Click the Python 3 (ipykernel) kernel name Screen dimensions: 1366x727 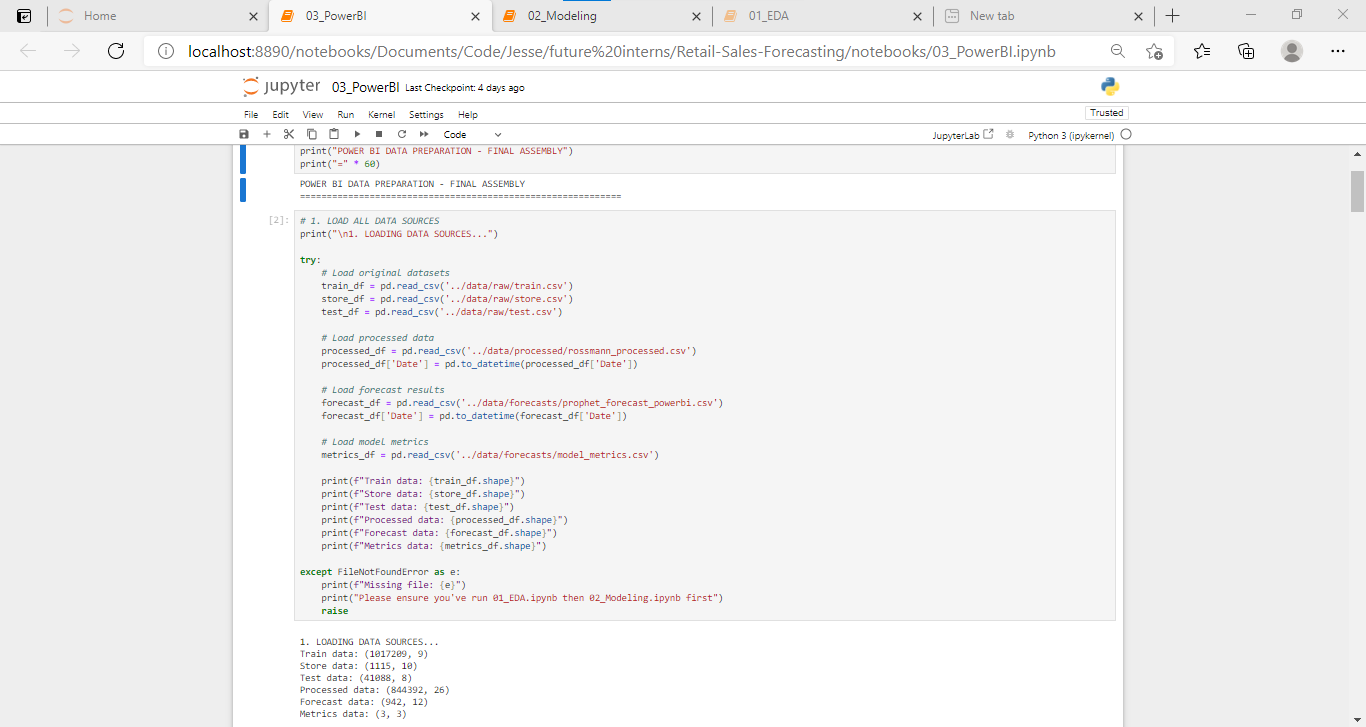[1071, 135]
